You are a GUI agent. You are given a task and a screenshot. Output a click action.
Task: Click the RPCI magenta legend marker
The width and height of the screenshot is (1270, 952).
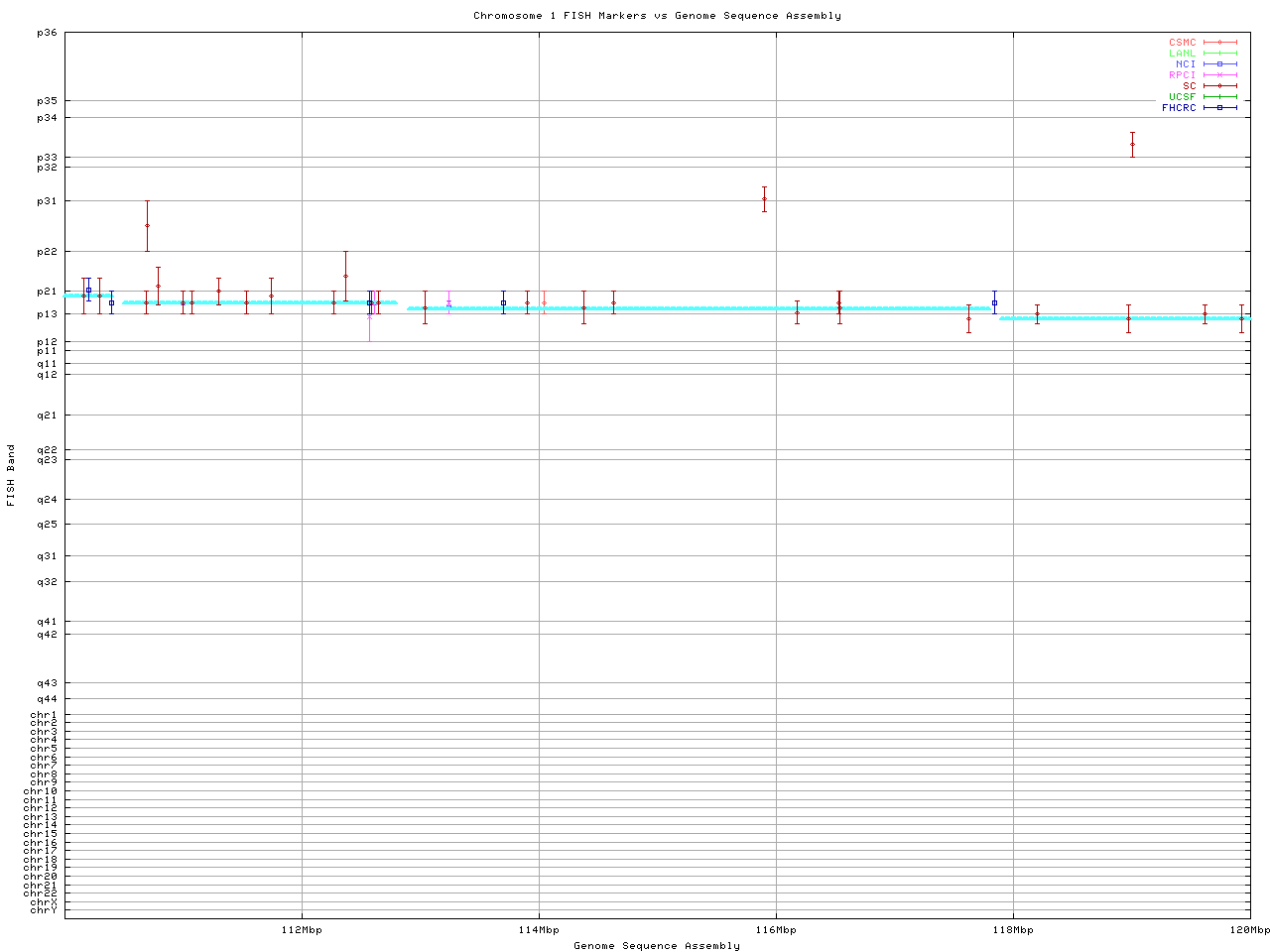[1219, 74]
